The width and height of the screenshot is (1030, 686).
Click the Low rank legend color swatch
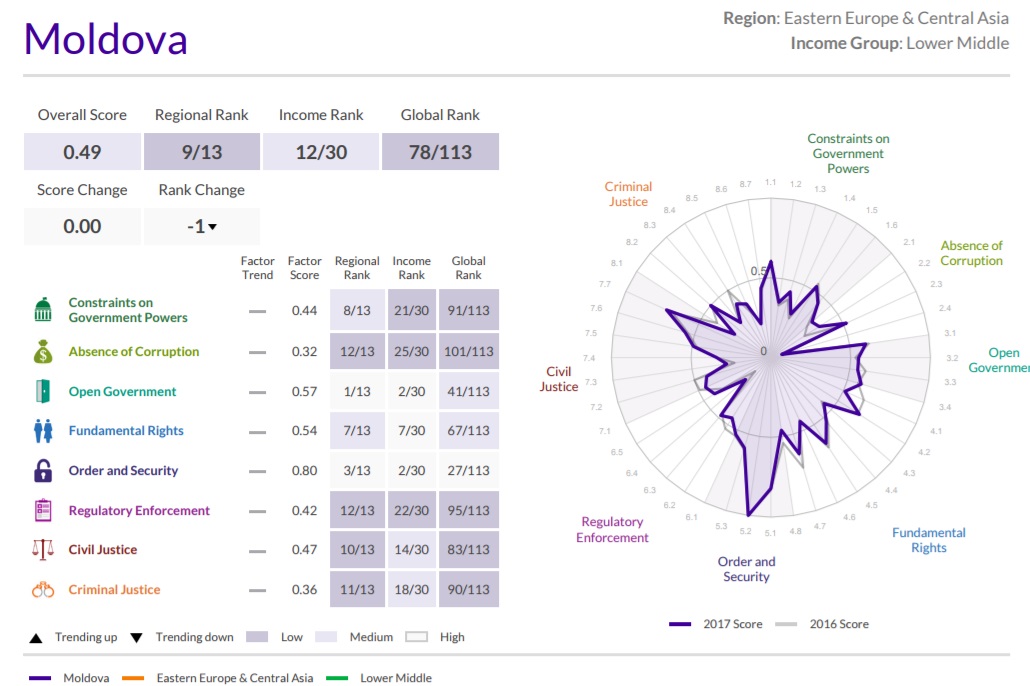257,637
